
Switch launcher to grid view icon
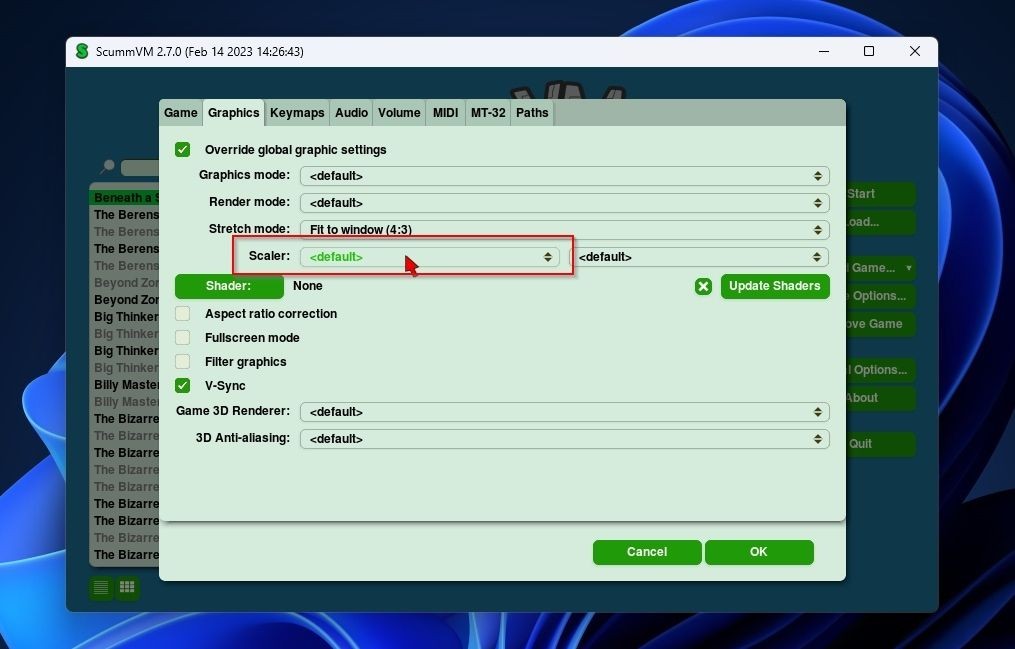tap(127, 587)
